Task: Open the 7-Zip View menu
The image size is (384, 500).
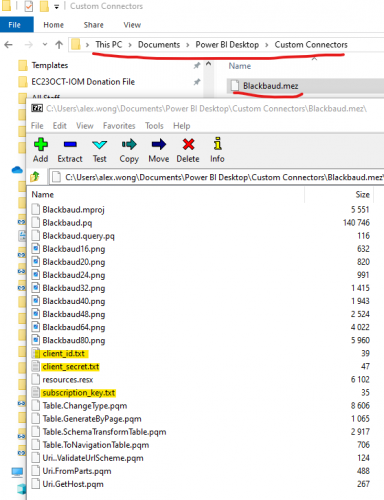Action: click(x=85, y=126)
